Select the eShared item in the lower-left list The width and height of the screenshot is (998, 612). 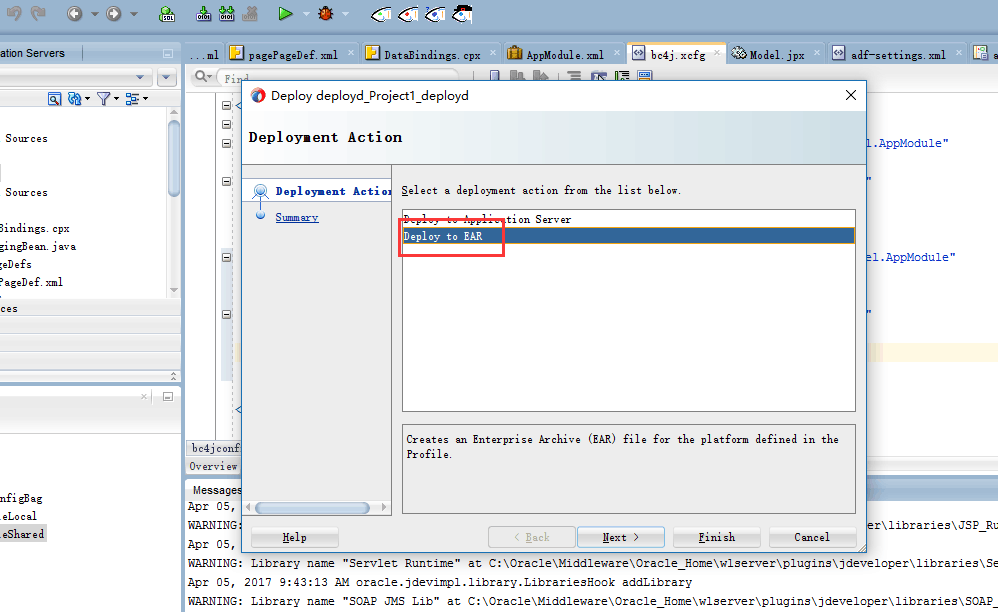click(x=23, y=534)
